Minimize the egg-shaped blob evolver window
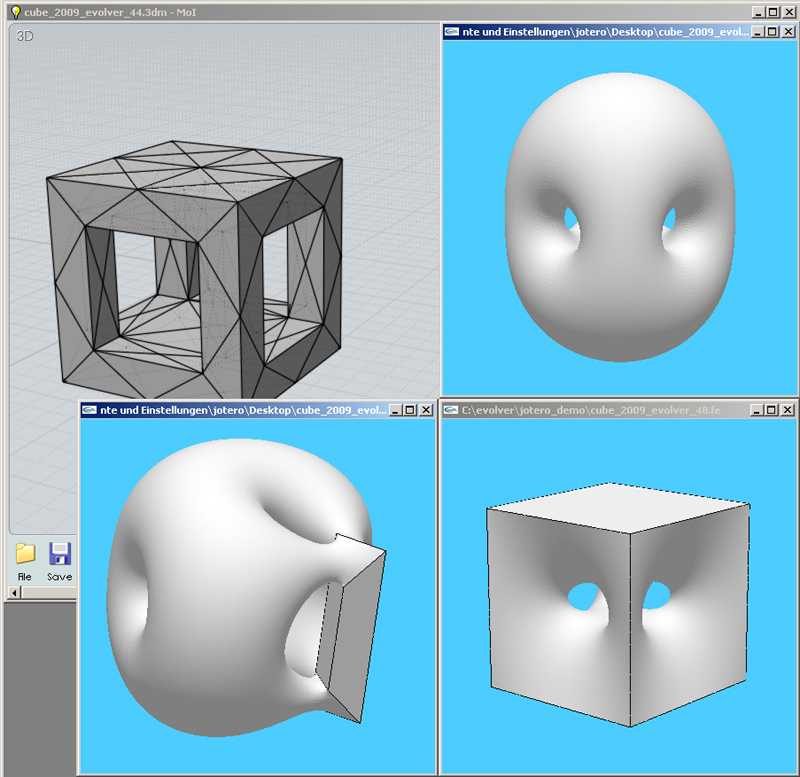800x777 pixels. pos(757,32)
